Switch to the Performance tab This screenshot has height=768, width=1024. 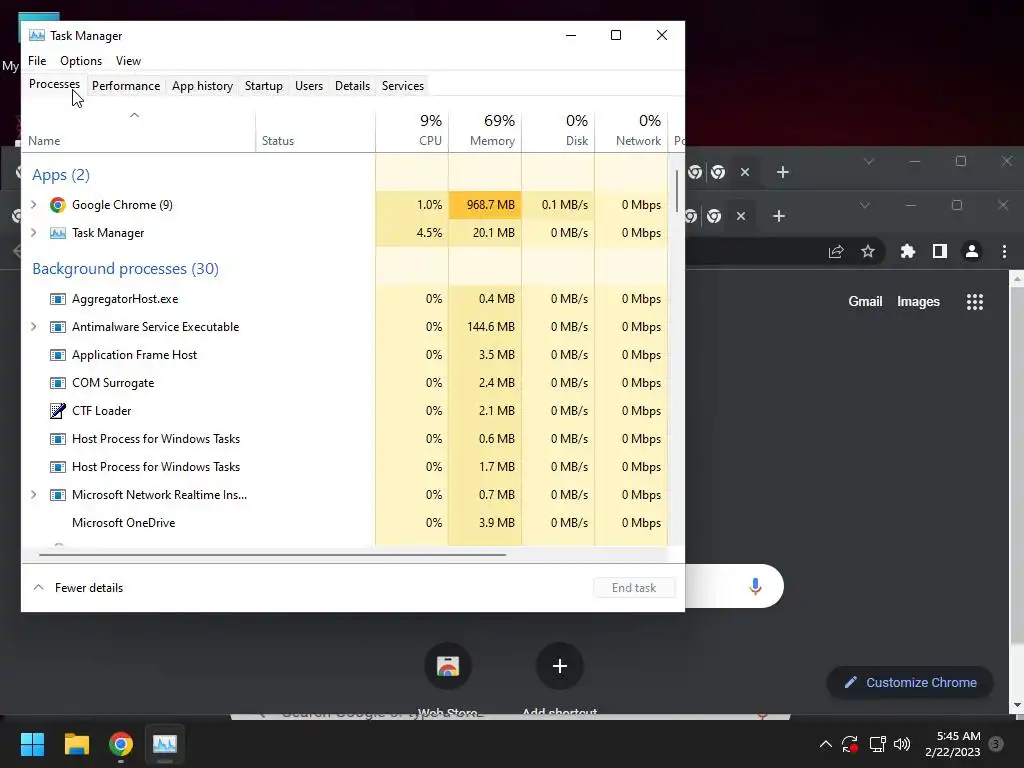coord(125,86)
